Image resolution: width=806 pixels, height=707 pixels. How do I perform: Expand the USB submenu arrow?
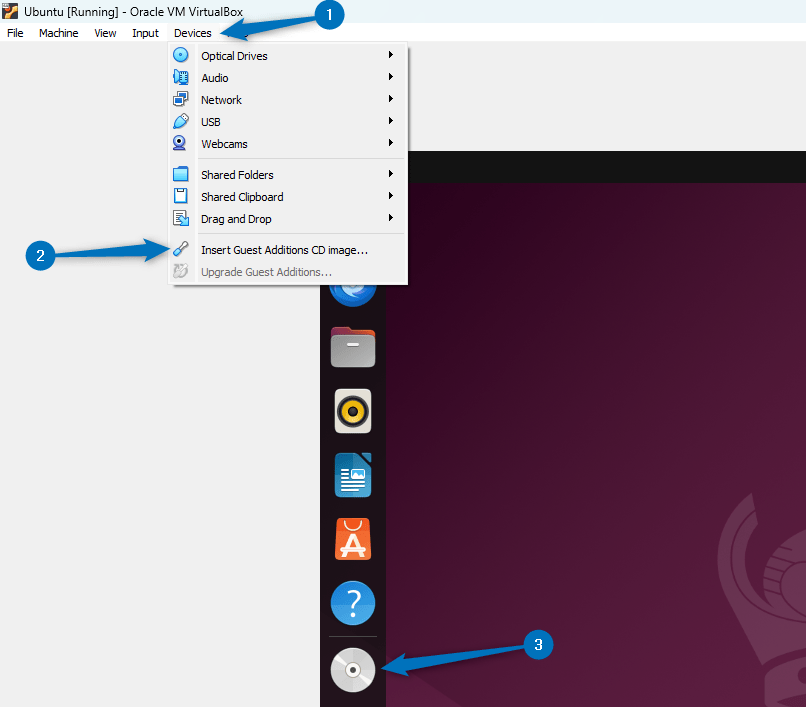(391, 121)
